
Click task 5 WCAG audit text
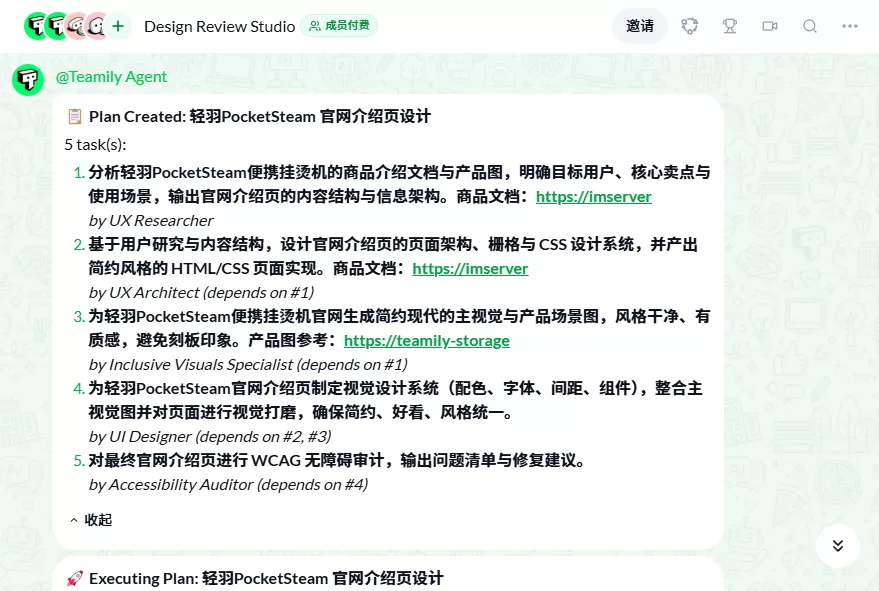click(336, 460)
